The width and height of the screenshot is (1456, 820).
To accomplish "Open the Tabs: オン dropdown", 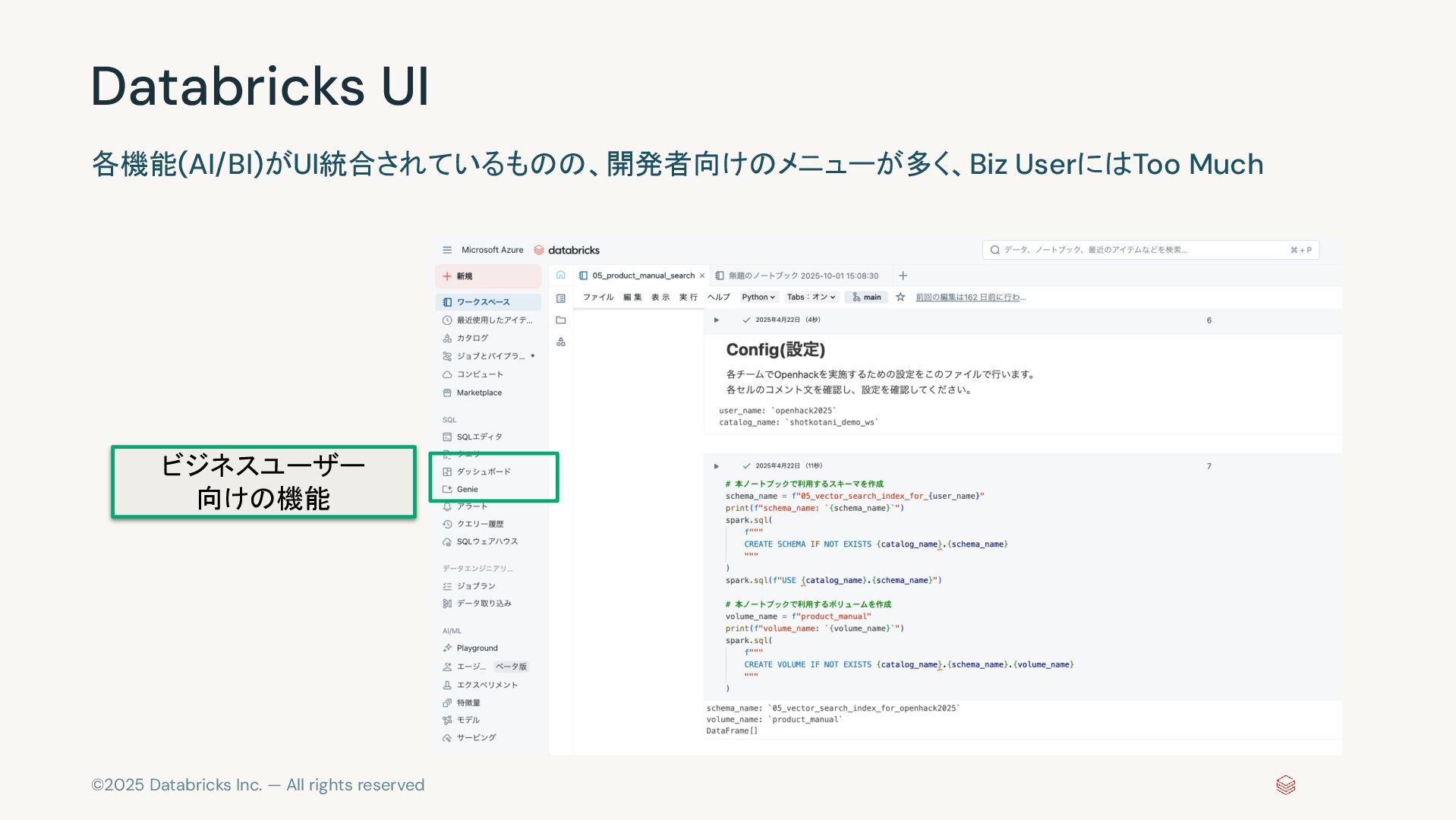I will pos(812,297).
